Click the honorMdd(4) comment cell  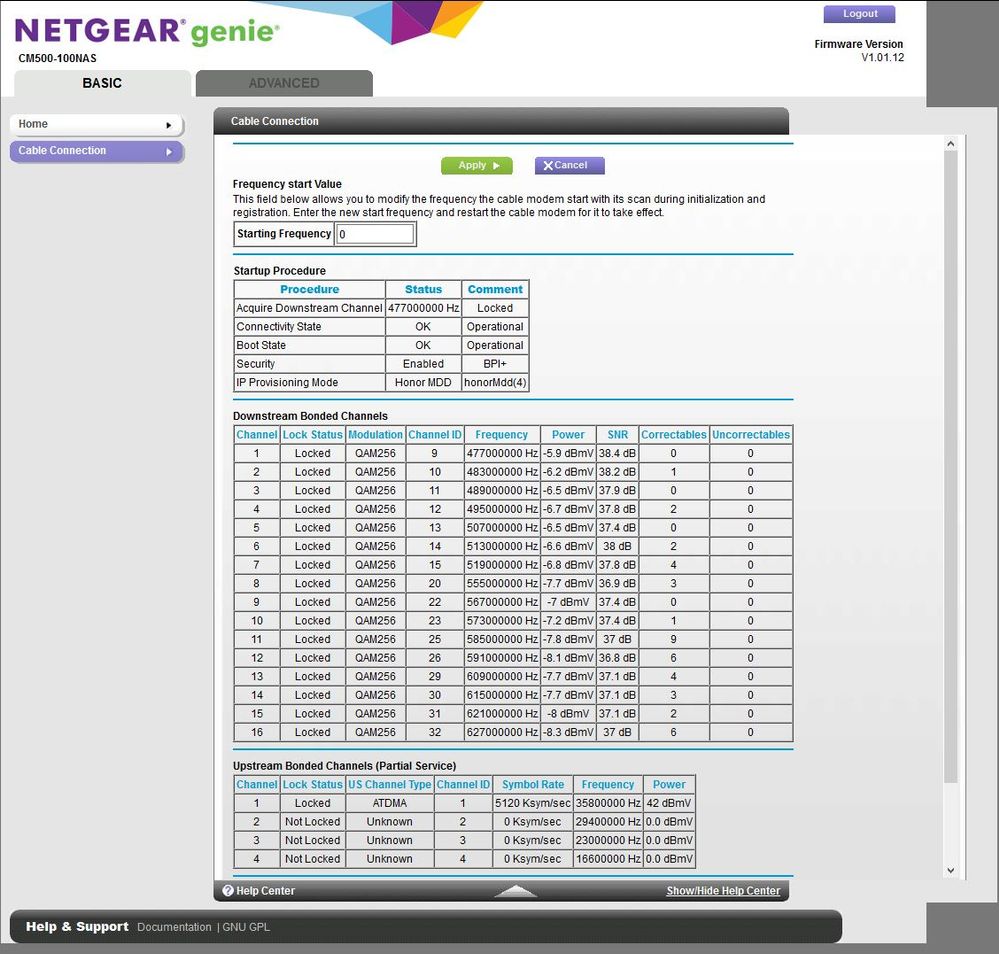pos(495,382)
